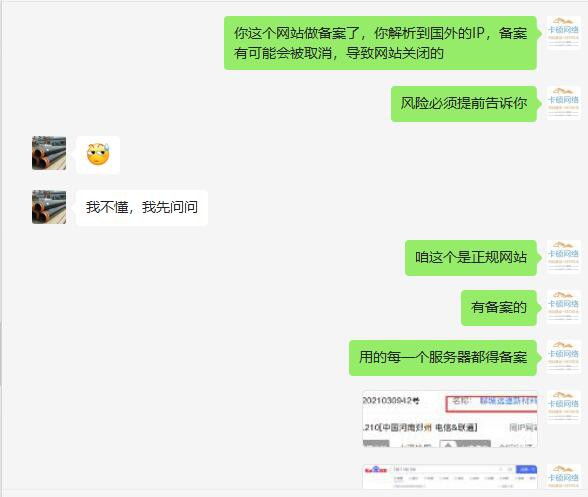Click sender avatar beside the 备案 record screenshot
The width and height of the screenshot is (588, 497).
click(564, 407)
